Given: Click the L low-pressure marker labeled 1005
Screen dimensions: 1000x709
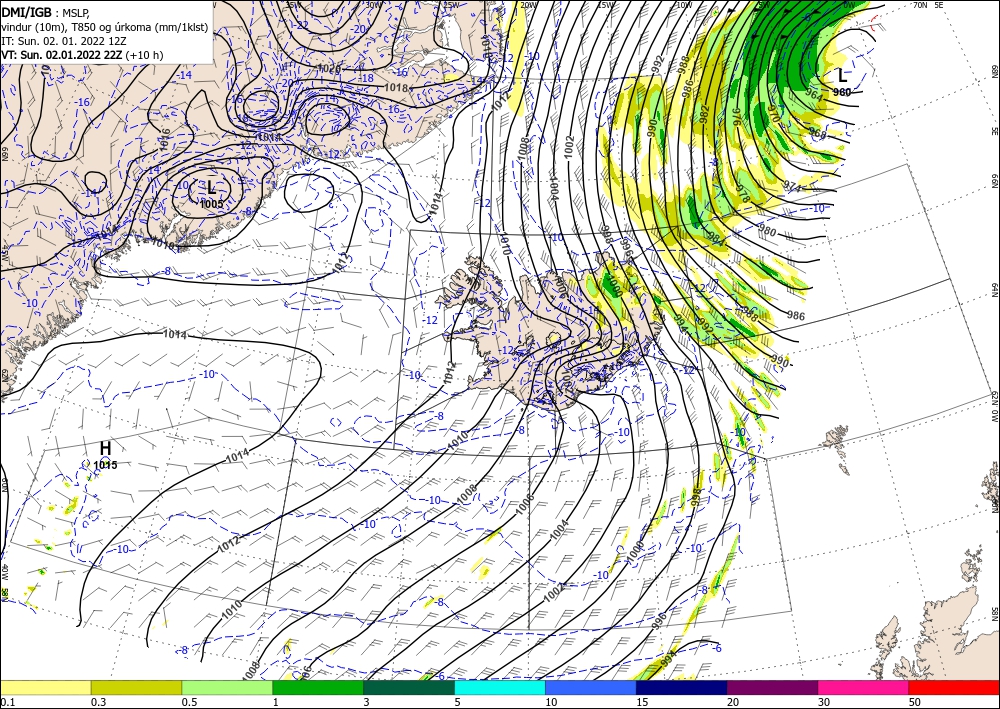Looking at the screenshot, I should 211,187.
